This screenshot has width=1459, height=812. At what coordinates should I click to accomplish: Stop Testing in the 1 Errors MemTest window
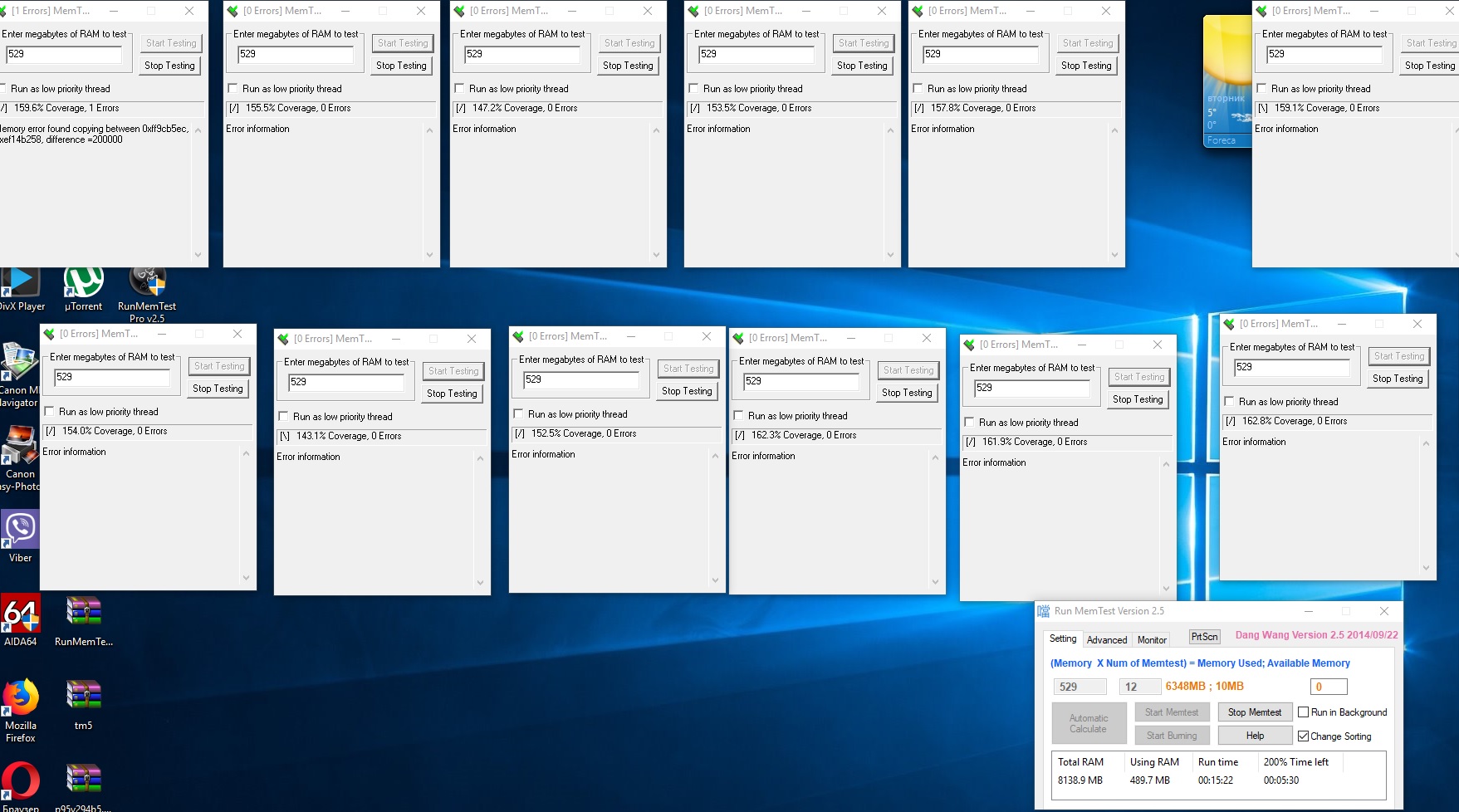(x=169, y=66)
